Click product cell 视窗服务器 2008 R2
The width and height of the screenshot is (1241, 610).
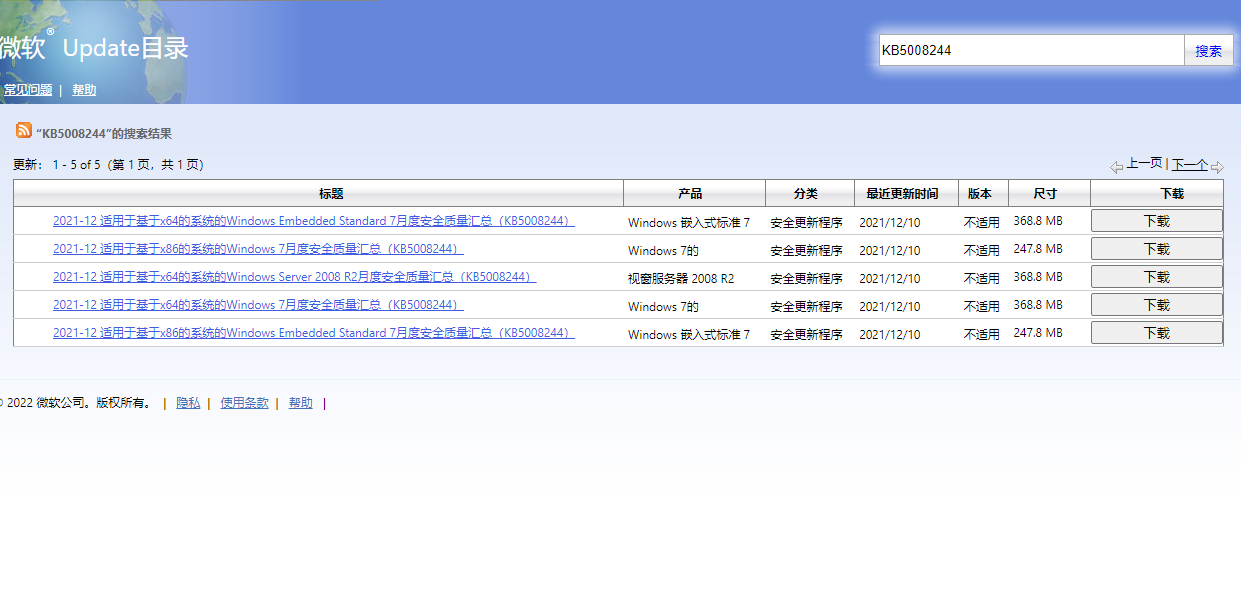(681, 278)
